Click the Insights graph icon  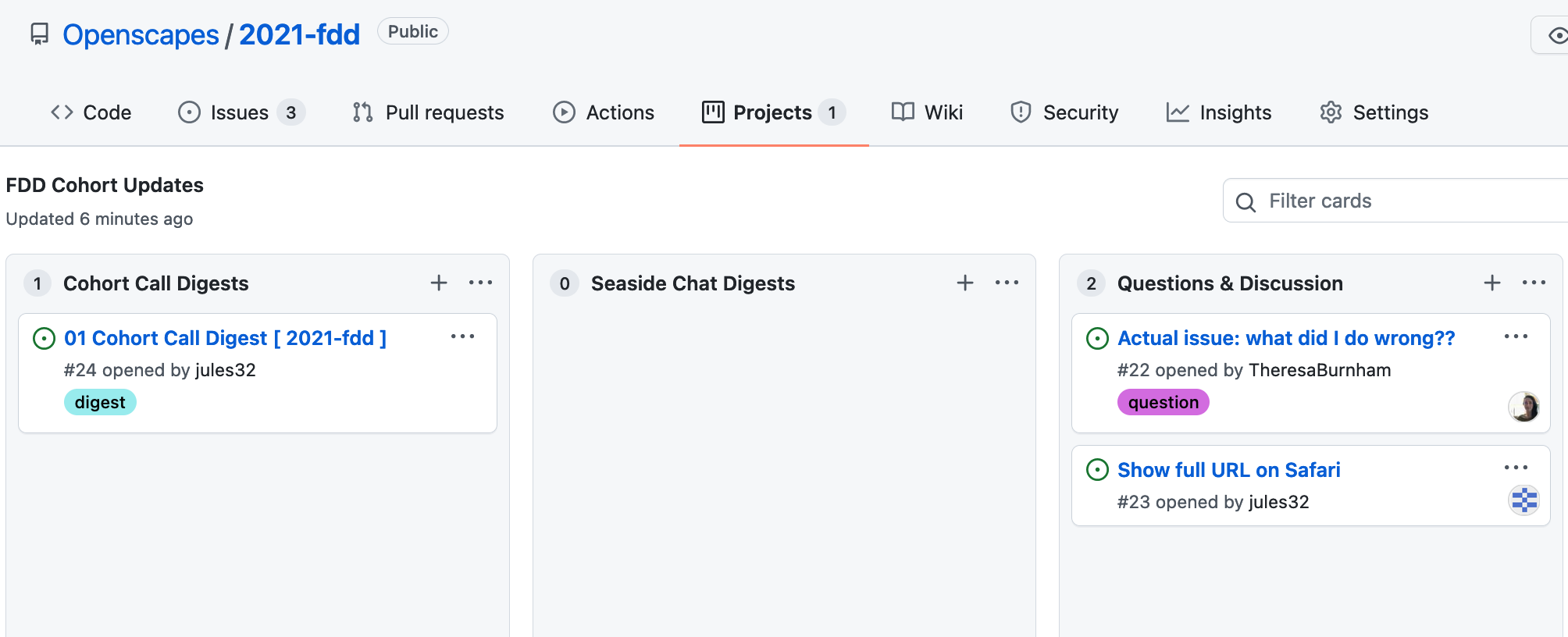1178,112
